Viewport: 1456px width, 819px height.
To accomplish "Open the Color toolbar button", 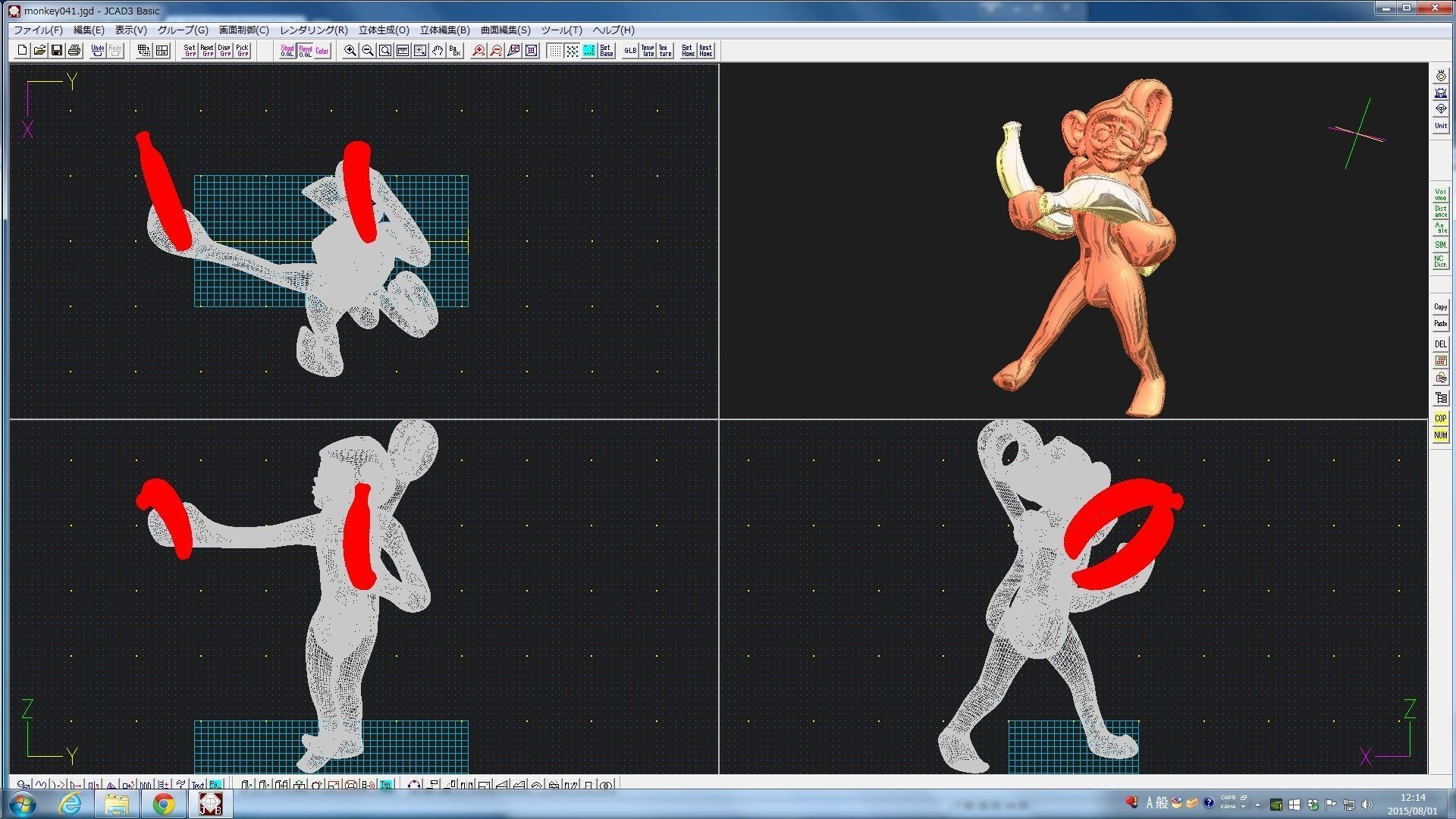I will coord(322,50).
